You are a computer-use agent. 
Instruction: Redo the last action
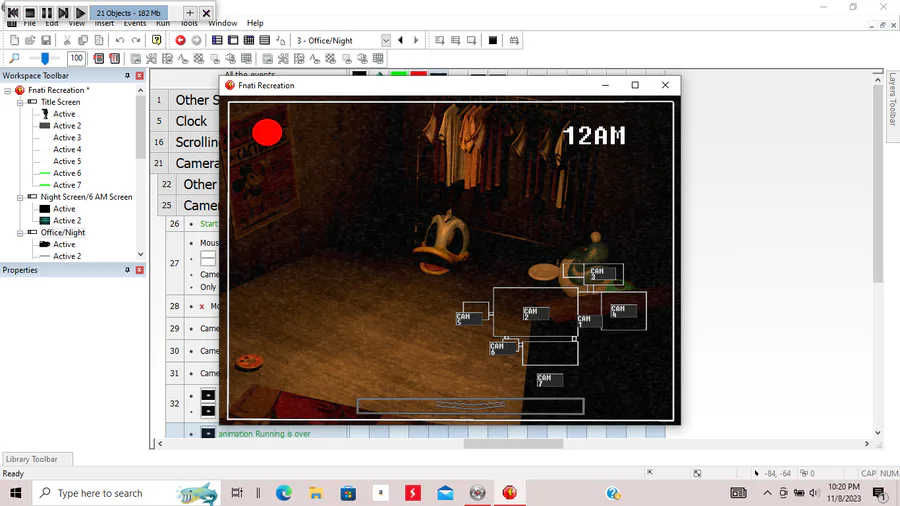tap(136, 40)
